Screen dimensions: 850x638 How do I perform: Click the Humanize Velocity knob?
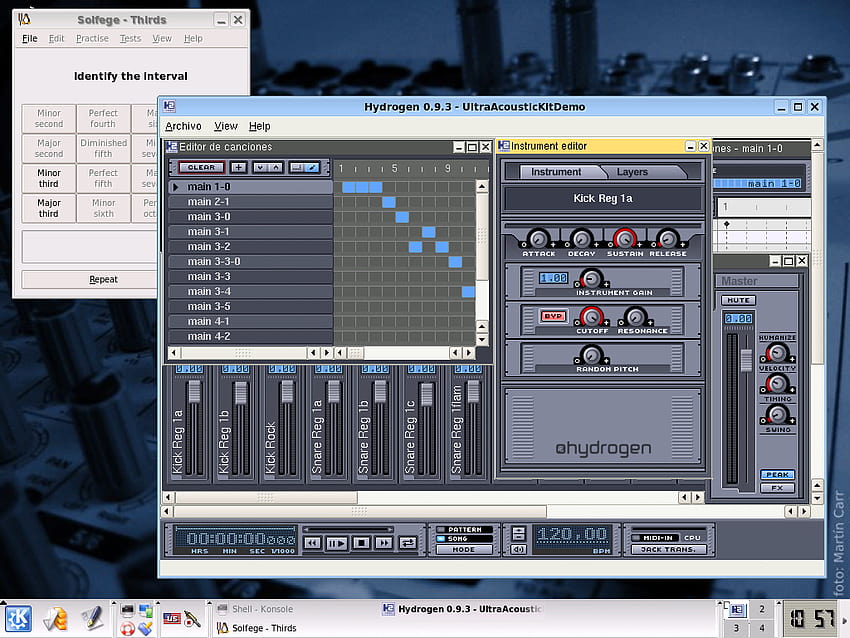point(777,353)
